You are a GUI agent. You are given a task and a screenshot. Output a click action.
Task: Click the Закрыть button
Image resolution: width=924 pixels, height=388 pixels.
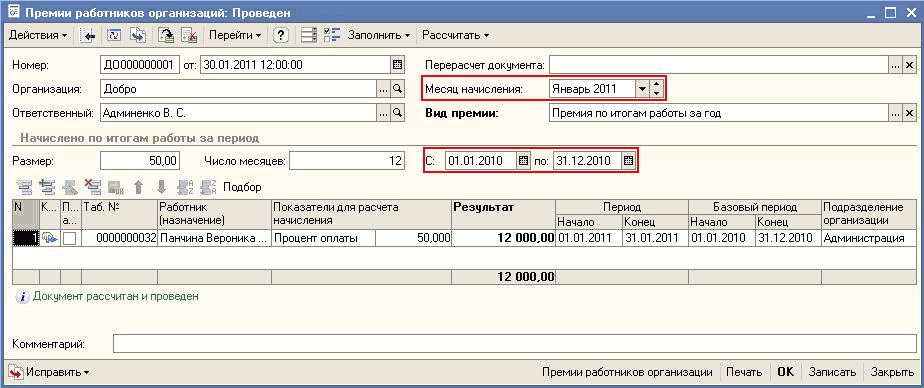tap(892, 372)
